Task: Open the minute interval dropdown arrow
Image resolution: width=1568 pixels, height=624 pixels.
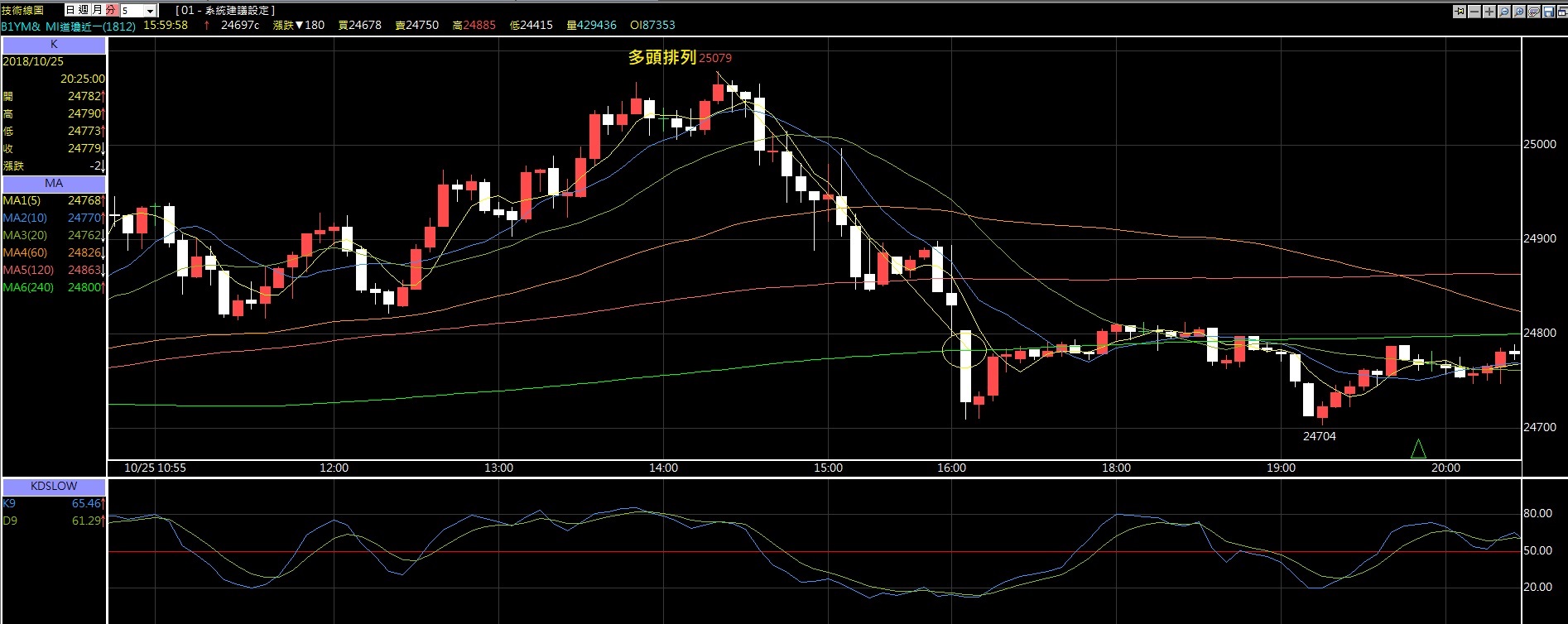Action: point(150,11)
